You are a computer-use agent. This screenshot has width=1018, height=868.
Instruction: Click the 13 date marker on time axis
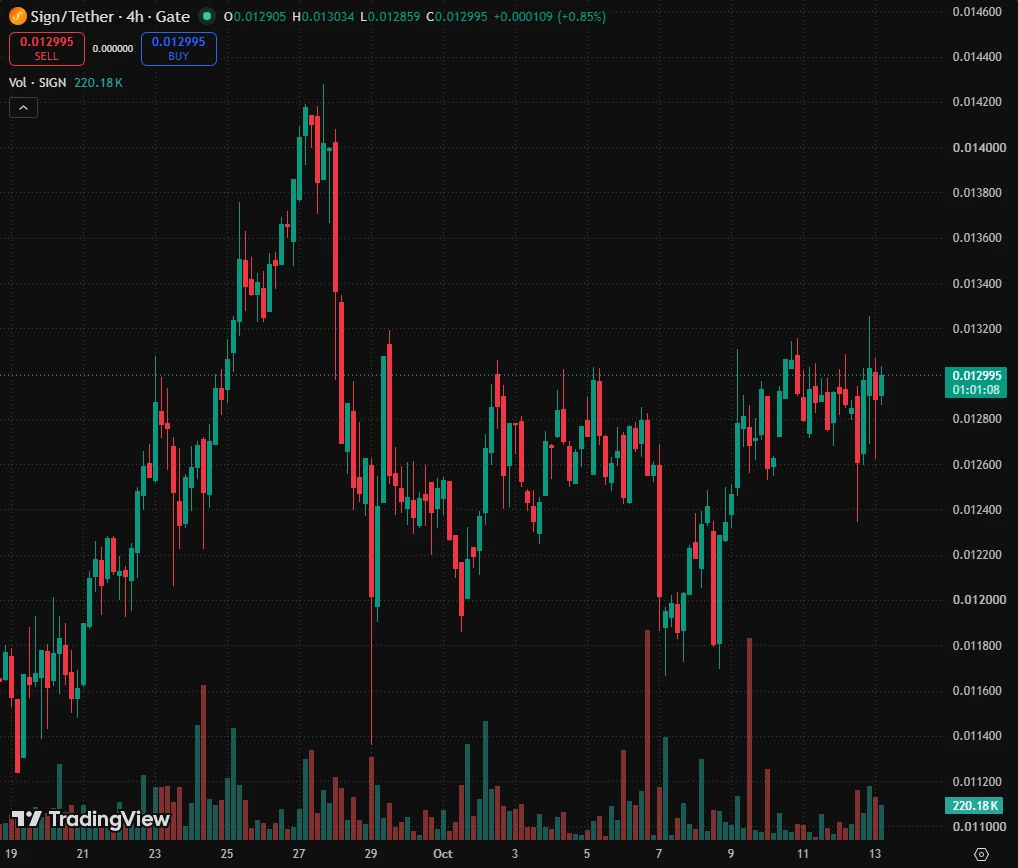(875, 854)
